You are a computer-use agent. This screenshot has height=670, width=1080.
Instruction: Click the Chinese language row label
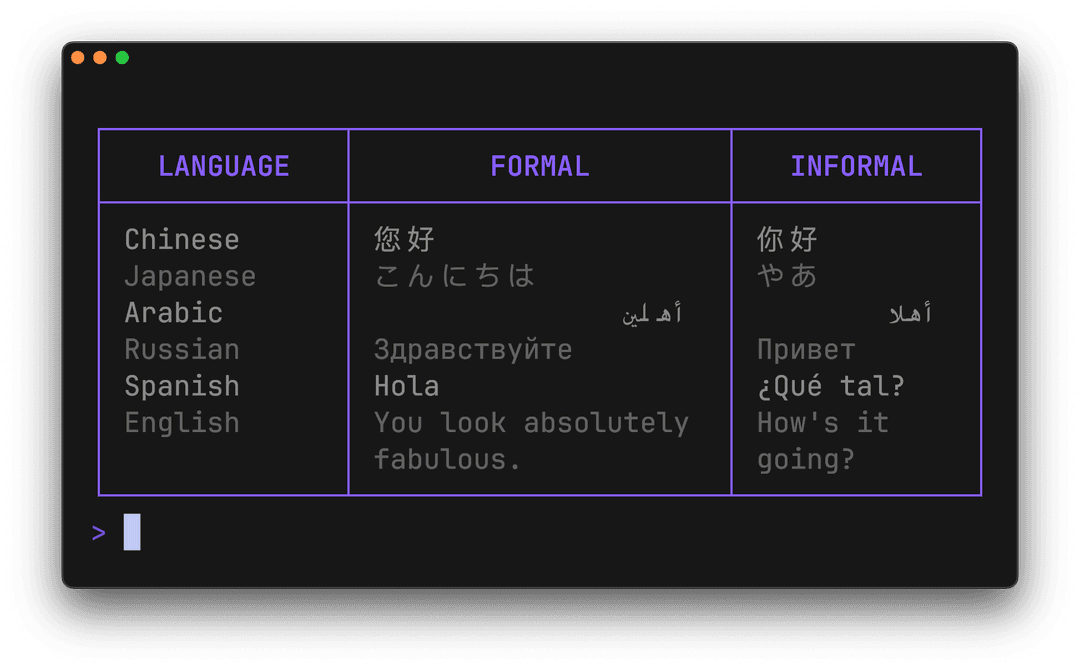(x=182, y=240)
